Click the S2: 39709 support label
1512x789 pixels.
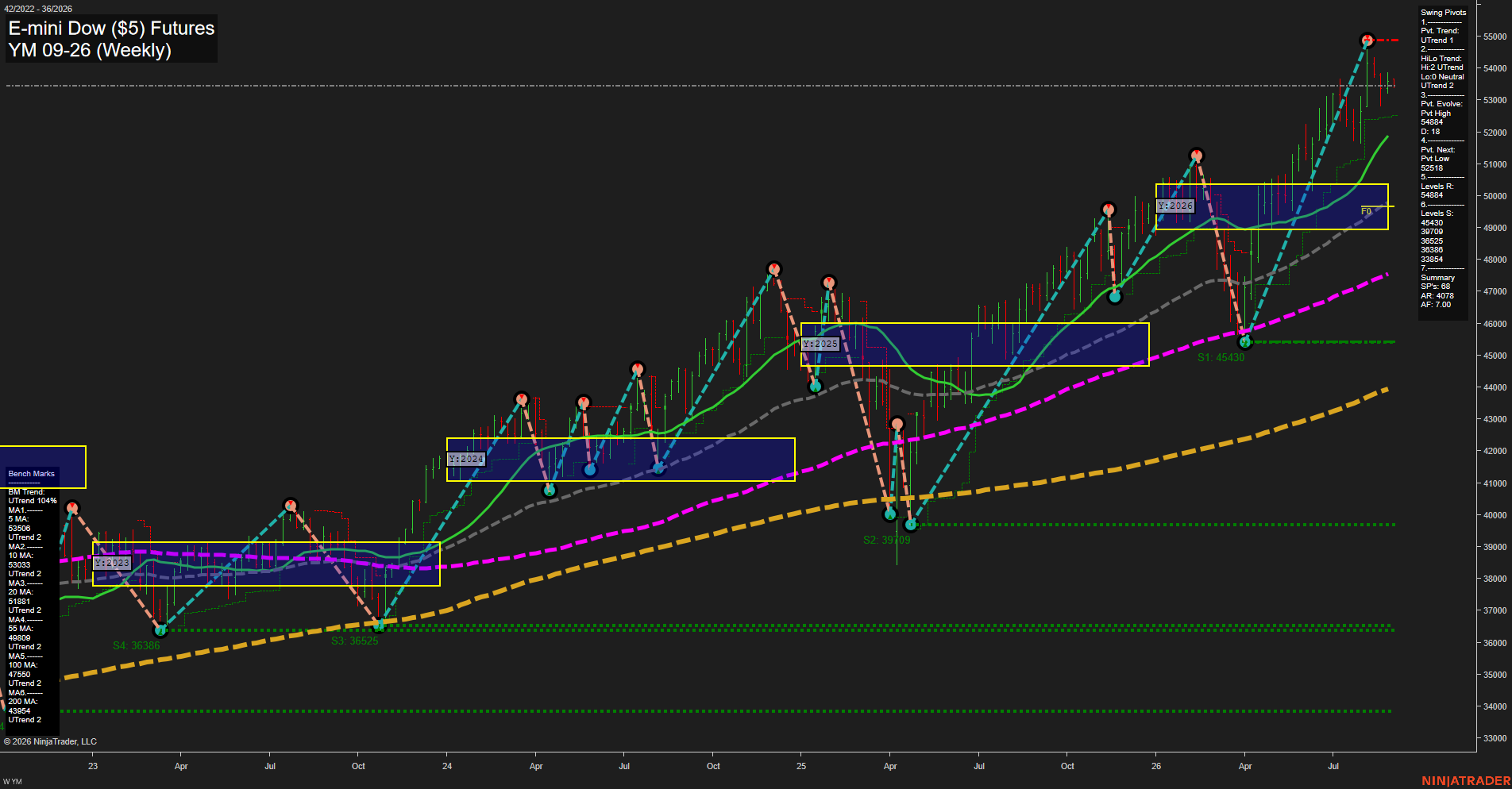coord(887,541)
